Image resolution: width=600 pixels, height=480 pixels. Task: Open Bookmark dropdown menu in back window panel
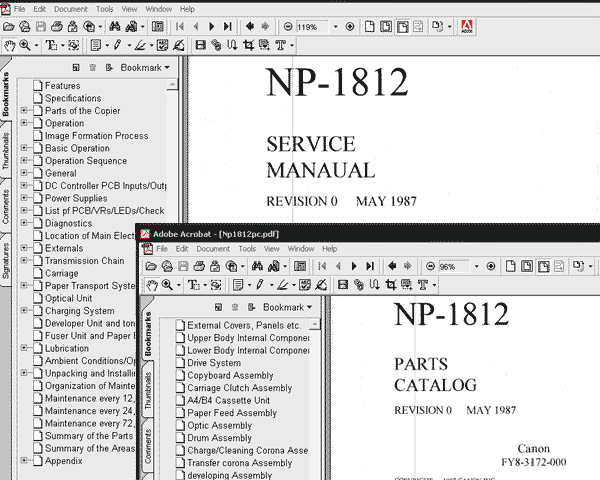pos(145,68)
